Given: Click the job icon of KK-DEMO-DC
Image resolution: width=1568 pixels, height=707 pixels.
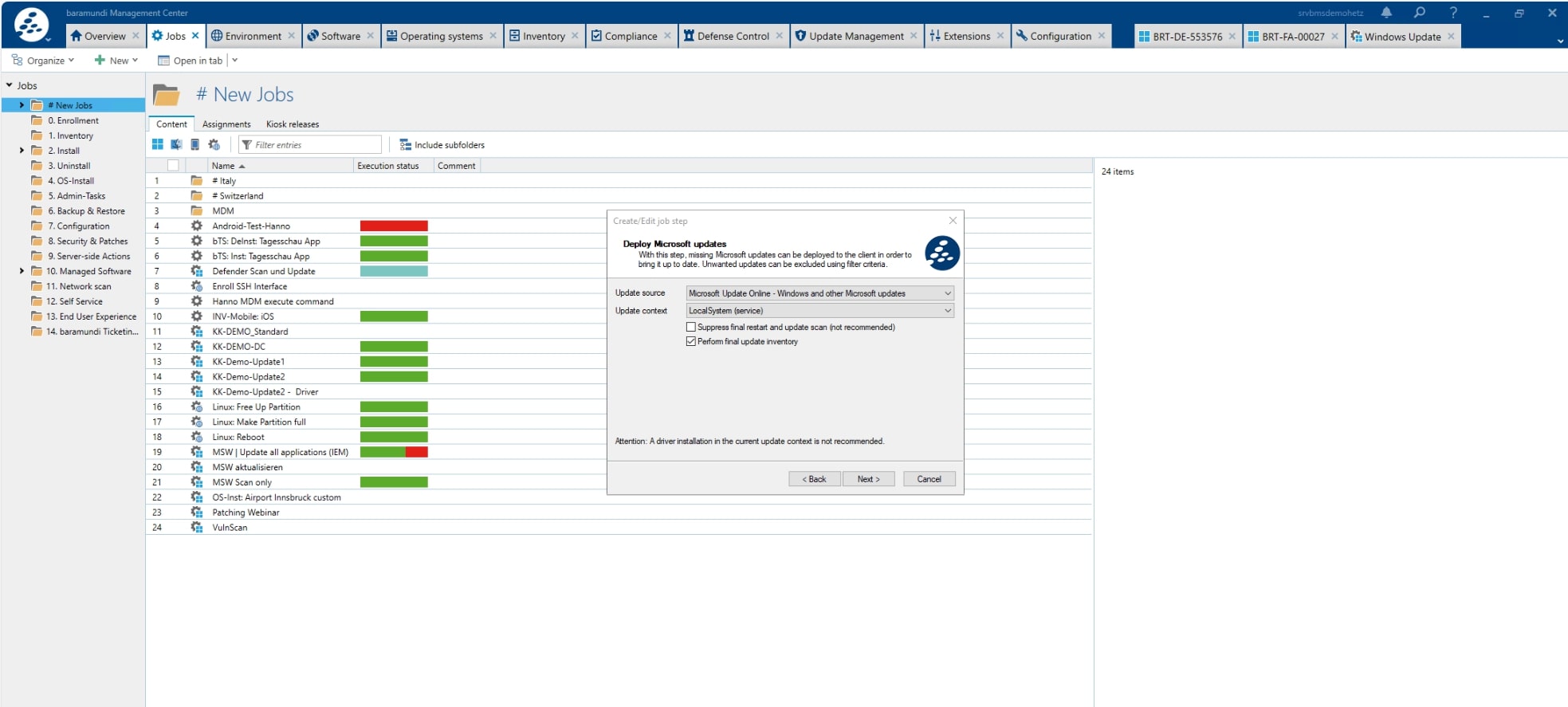Looking at the screenshot, I should (196, 347).
